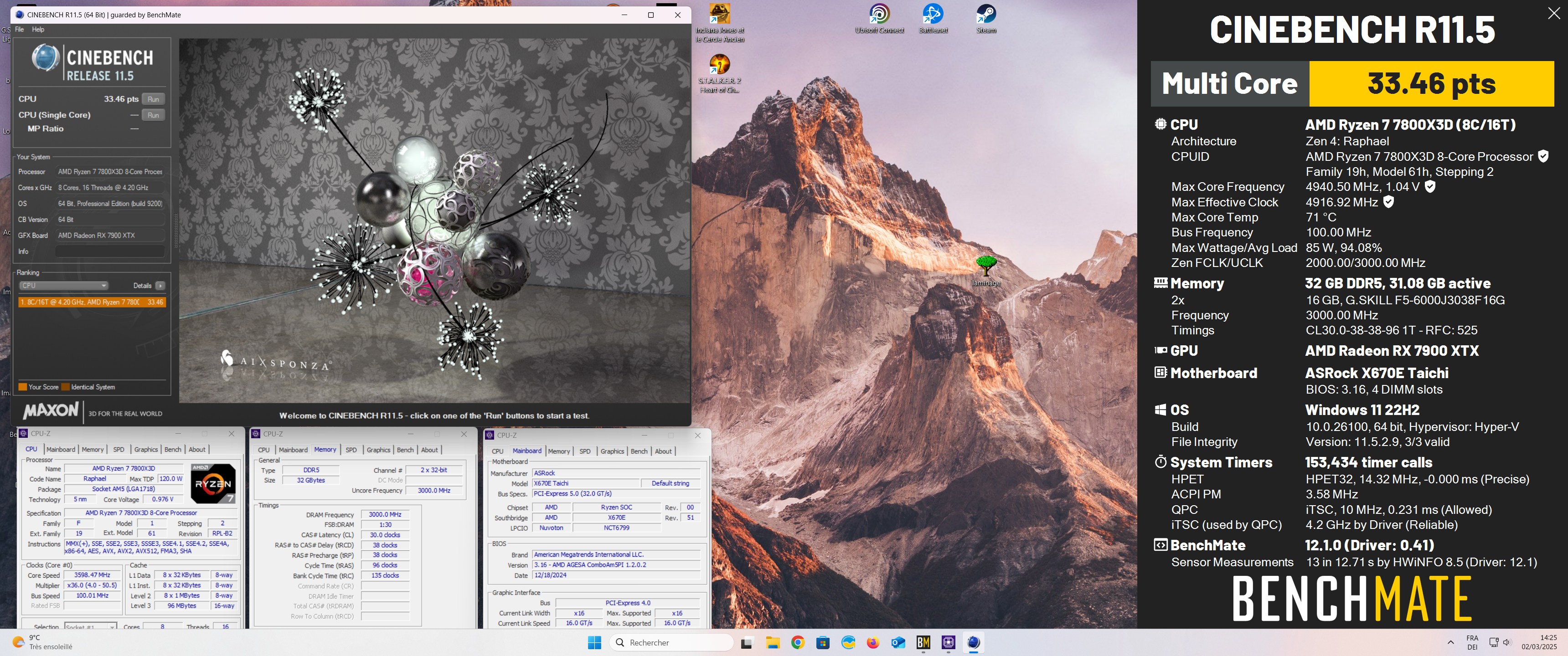Launch Google Chrome from the taskbar
The image size is (1568, 656).
(x=797, y=642)
